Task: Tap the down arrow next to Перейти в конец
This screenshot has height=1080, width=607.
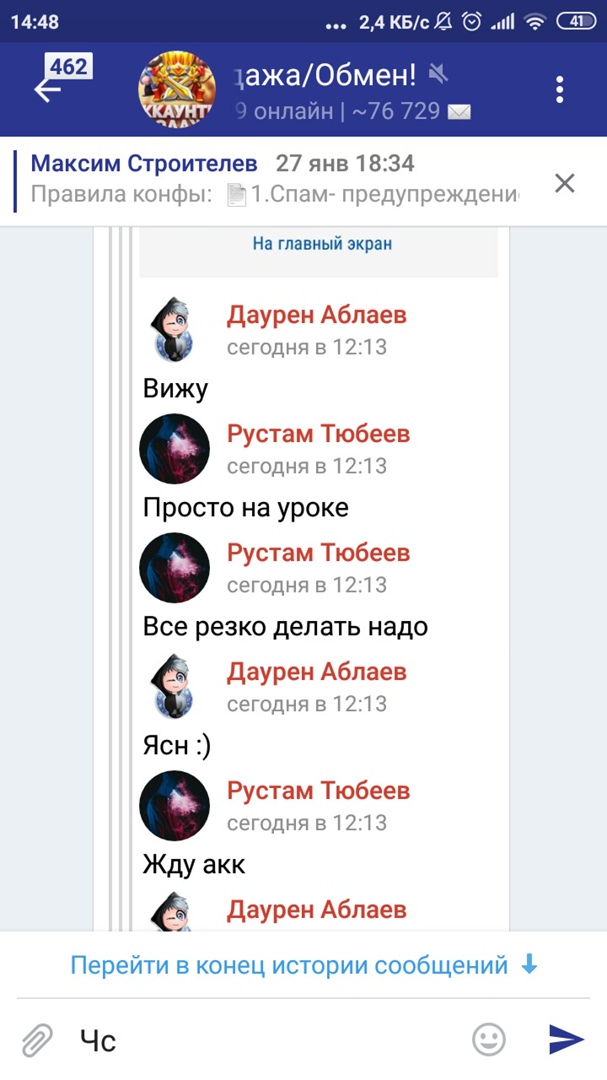Action: pos(528,965)
